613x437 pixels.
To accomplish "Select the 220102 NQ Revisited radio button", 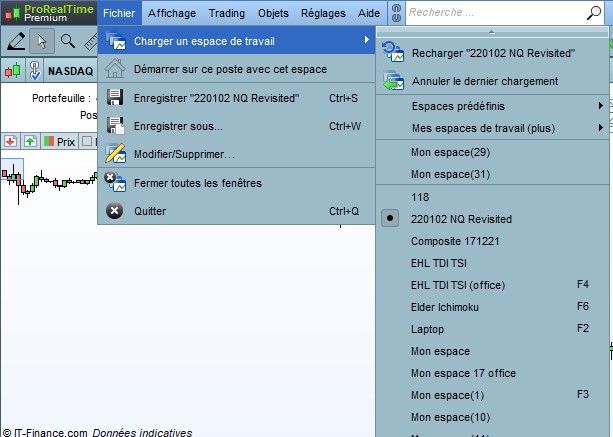I will point(390,218).
